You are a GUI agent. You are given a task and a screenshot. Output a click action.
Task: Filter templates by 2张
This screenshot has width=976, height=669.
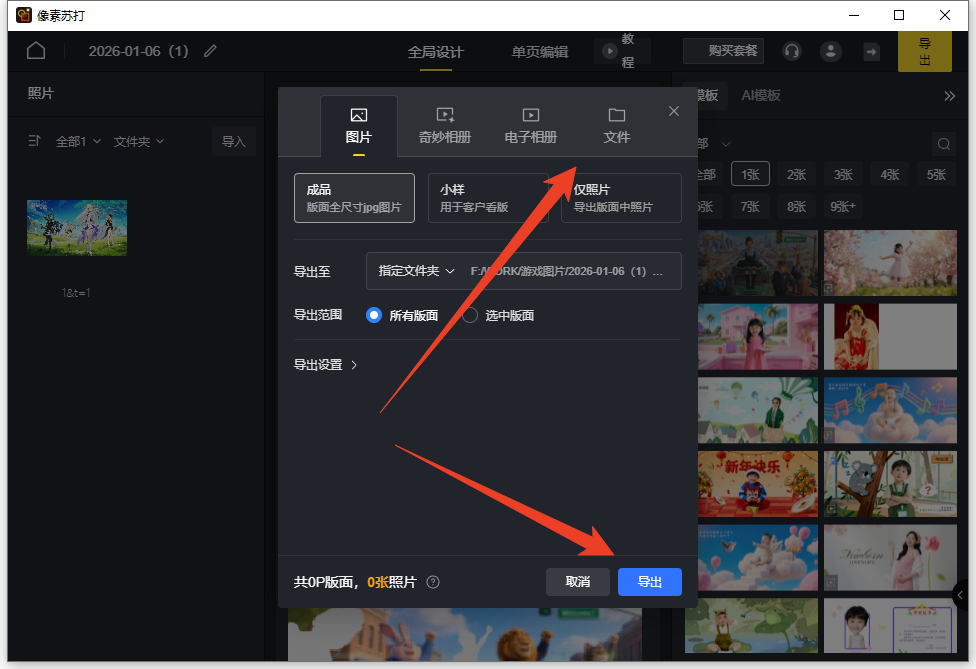click(796, 174)
